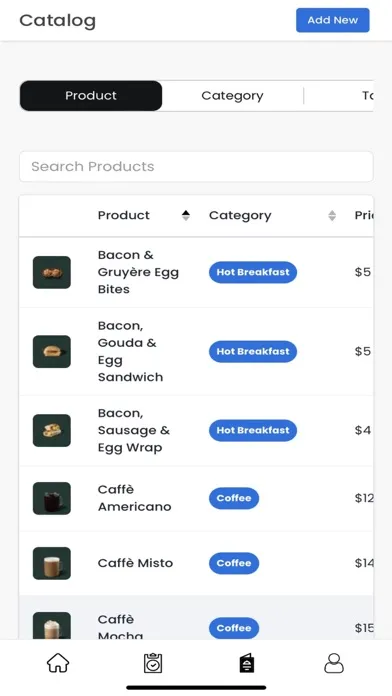Switch to the Category tab
The height and width of the screenshot is (696, 392).
click(x=232, y=95)
